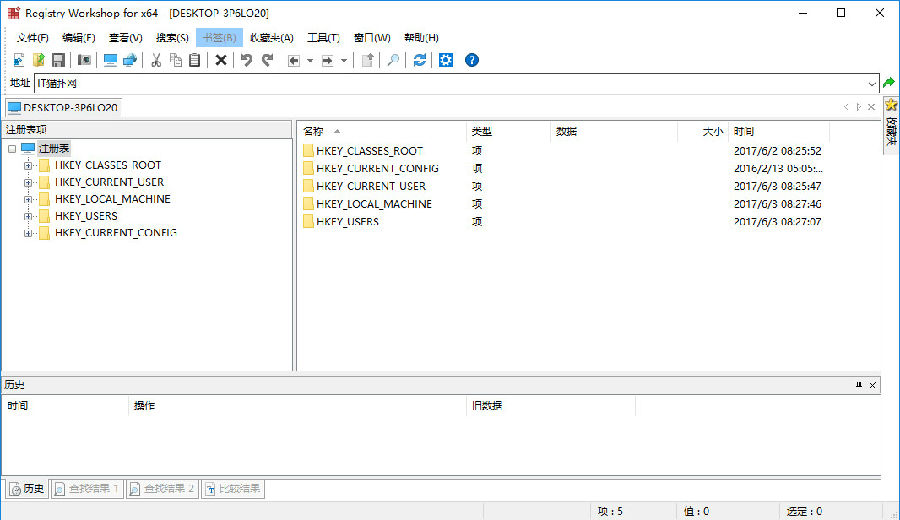Open the 工具(T) menu

323,38
